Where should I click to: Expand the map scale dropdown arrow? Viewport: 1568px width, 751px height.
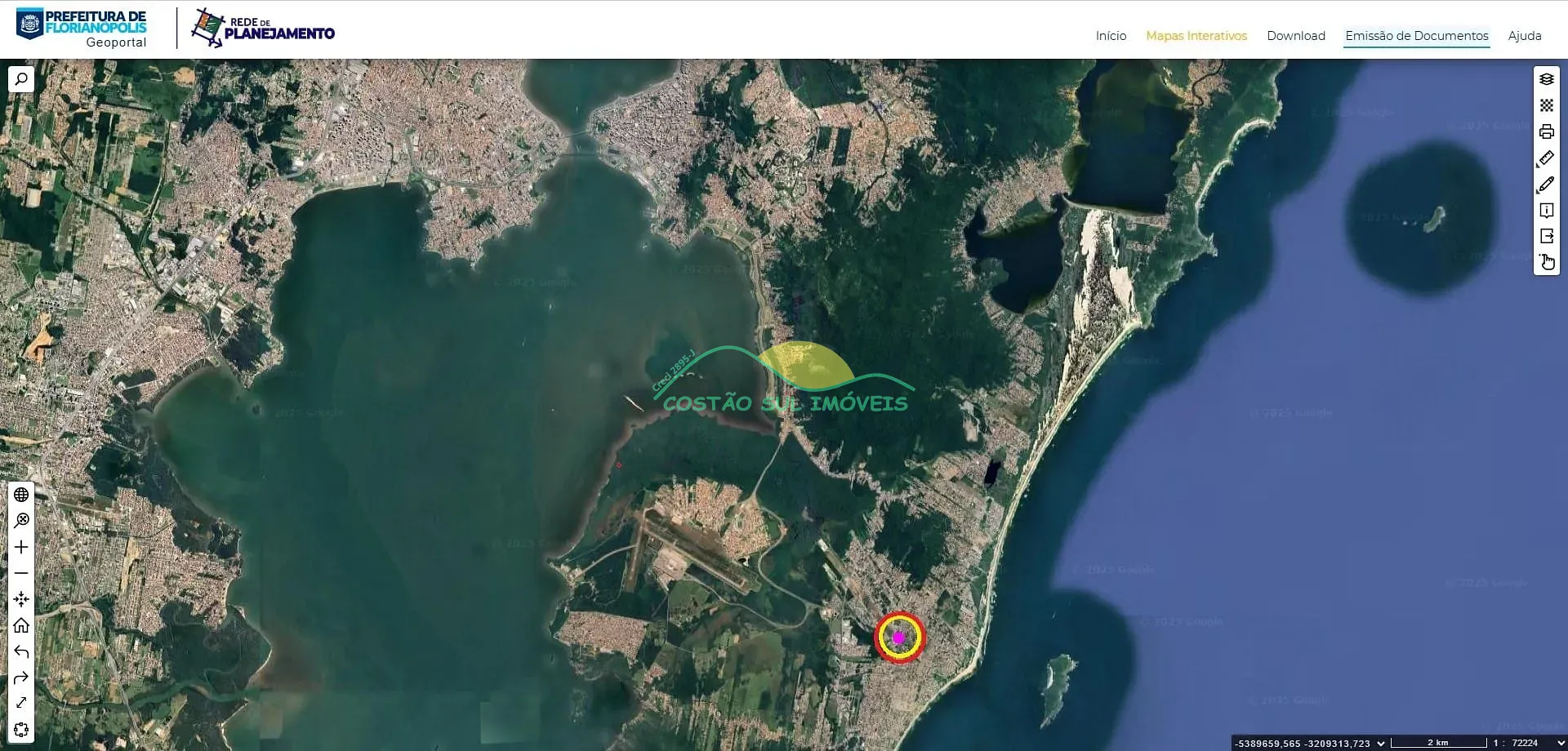[x=1561, y=743]
